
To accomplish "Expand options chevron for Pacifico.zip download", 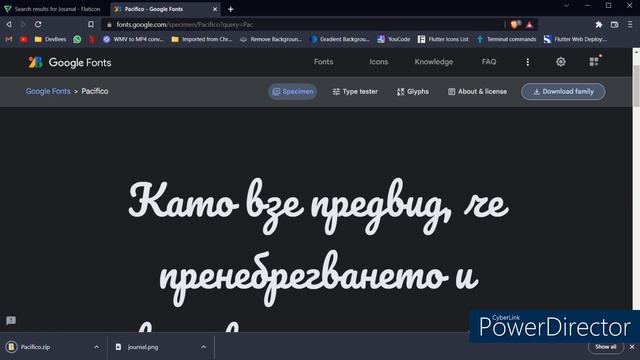I will click(x=96, y=347).
